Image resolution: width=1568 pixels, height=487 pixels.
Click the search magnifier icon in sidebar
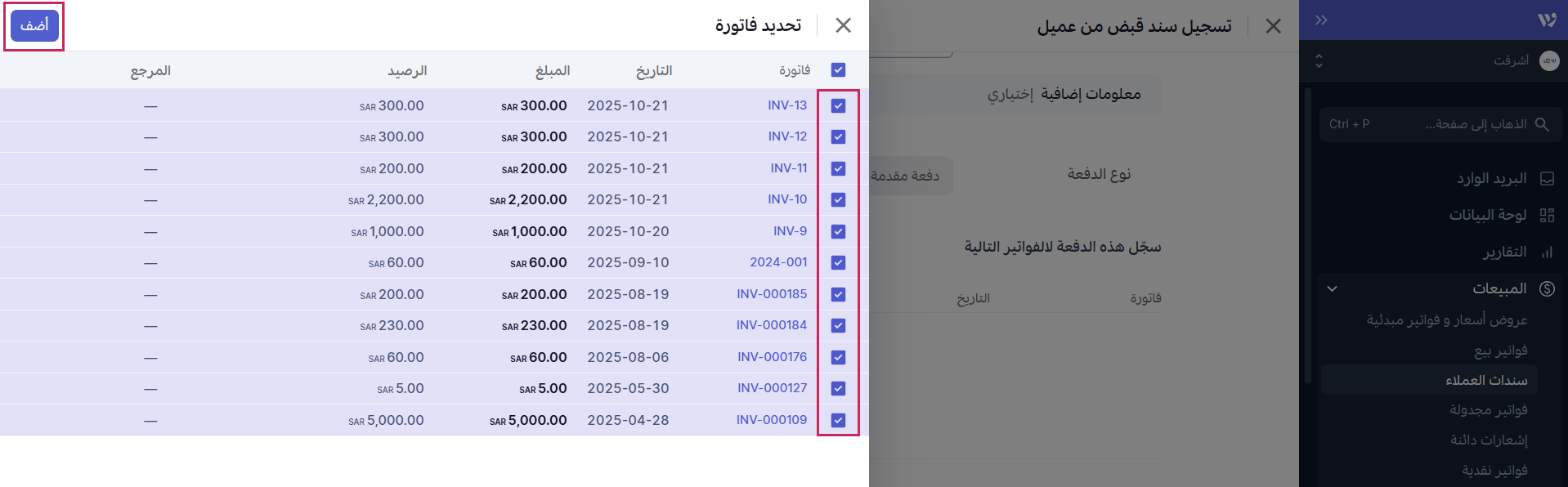(x=1542, y=124)
